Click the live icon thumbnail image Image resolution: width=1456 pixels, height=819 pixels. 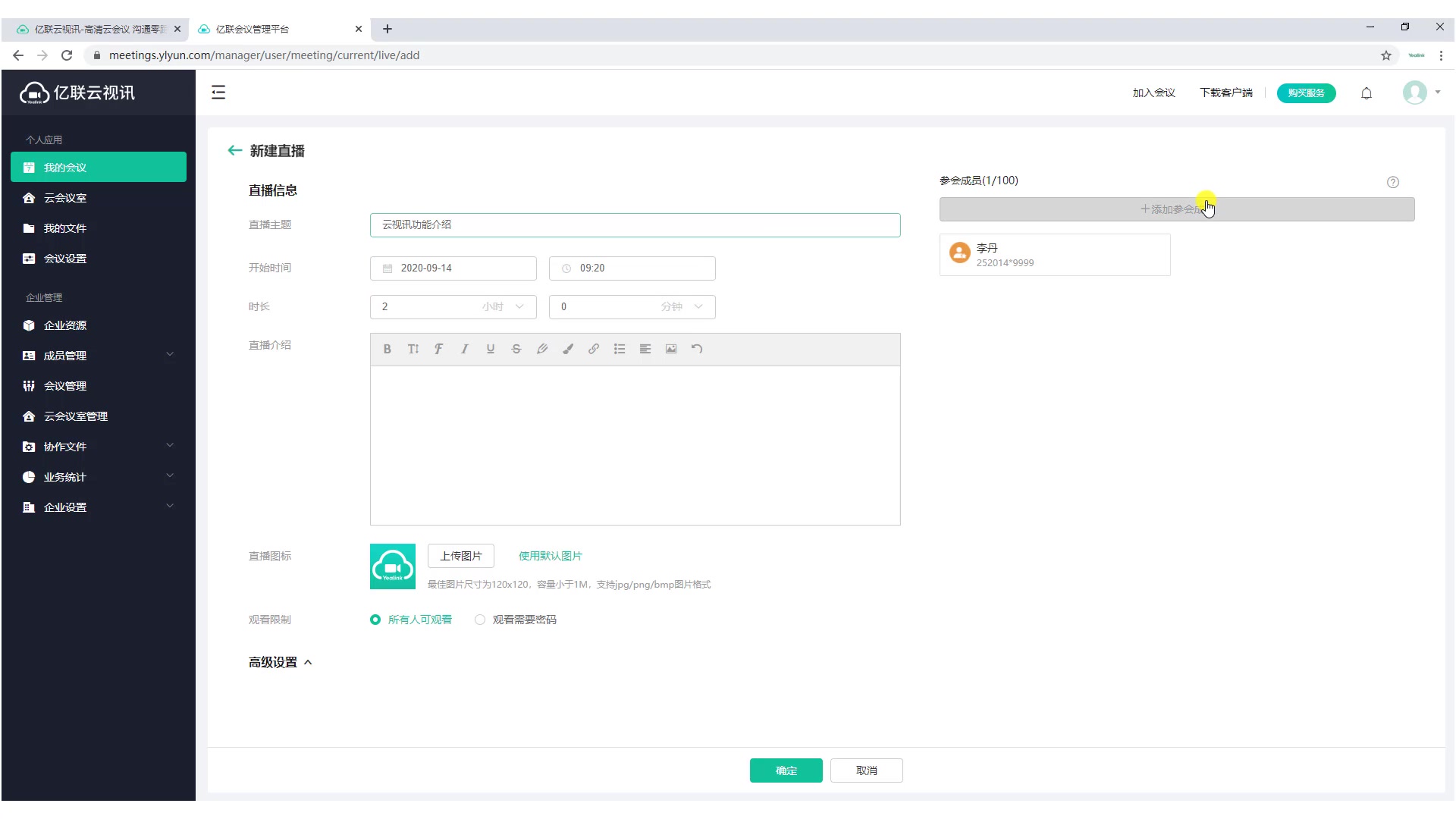click(392, 566)
